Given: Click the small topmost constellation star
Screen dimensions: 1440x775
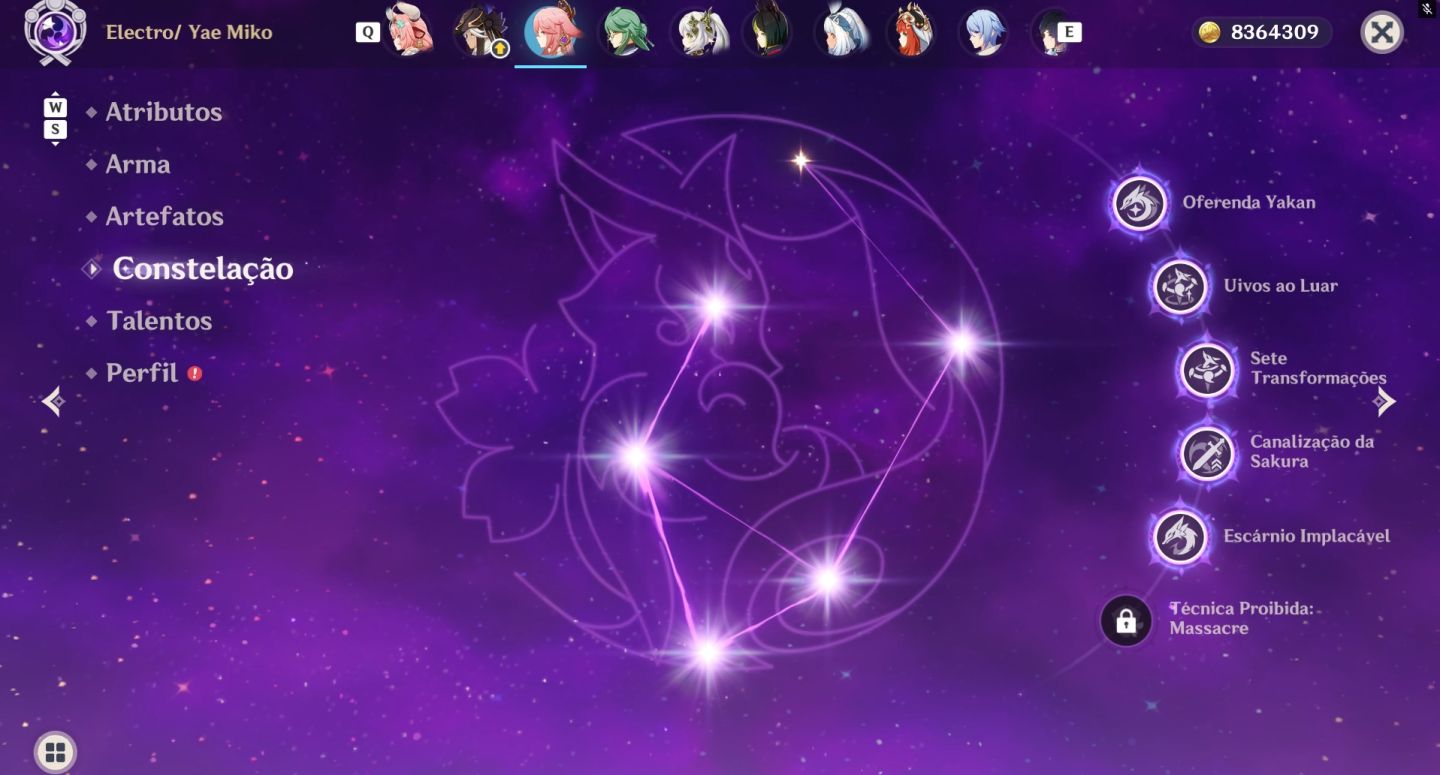Looking at the screenshot, I should [x=801, y=160].
